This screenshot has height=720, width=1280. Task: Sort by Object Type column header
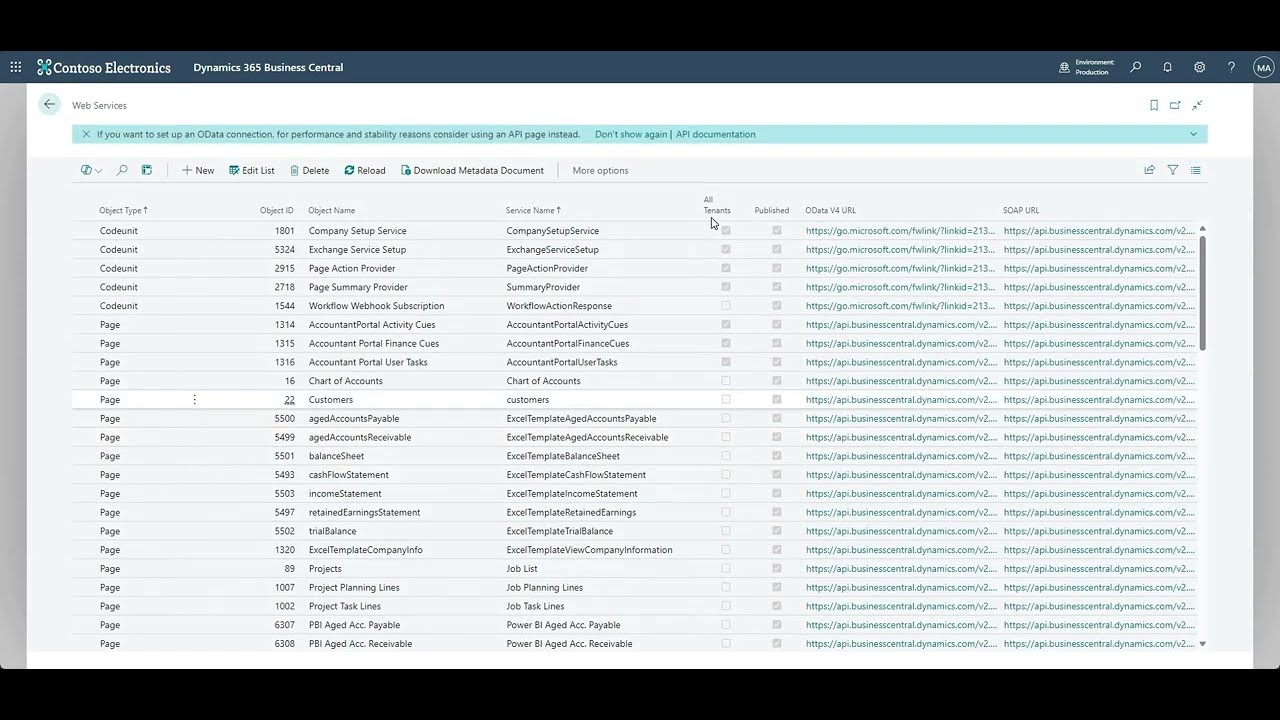pos(123,210)
